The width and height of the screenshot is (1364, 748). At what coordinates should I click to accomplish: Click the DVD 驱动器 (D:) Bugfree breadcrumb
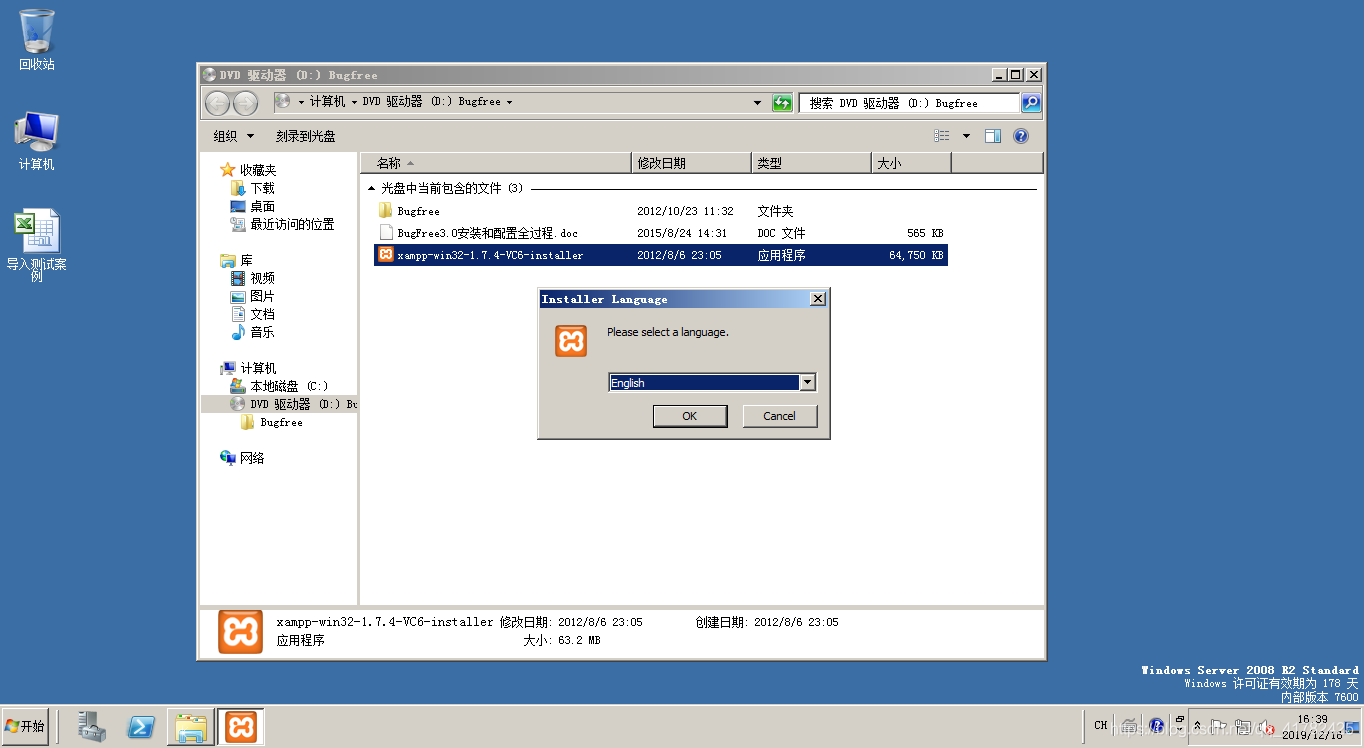pyautogui.click(x=432, y=102)
